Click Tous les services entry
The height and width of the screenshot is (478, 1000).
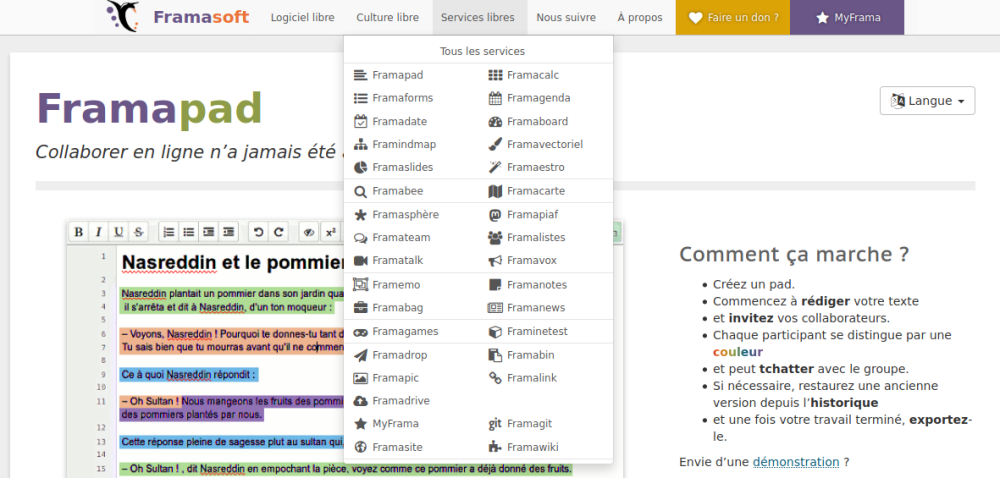482,51
